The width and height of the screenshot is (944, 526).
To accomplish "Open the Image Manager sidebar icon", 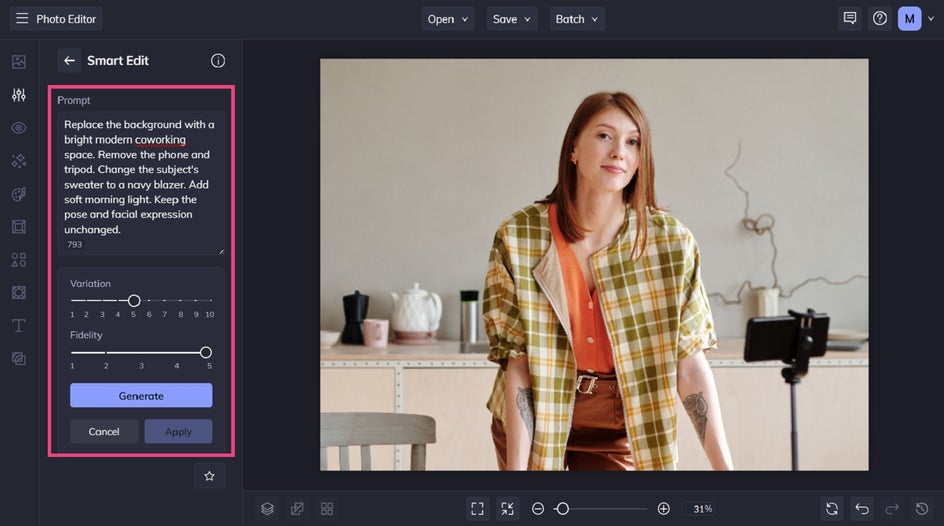I will [19, 62].
